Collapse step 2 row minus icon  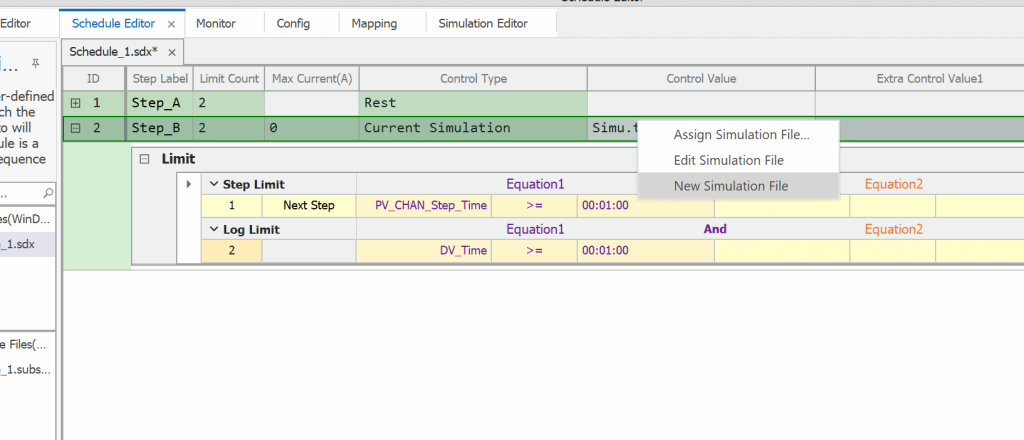(76, 129)
